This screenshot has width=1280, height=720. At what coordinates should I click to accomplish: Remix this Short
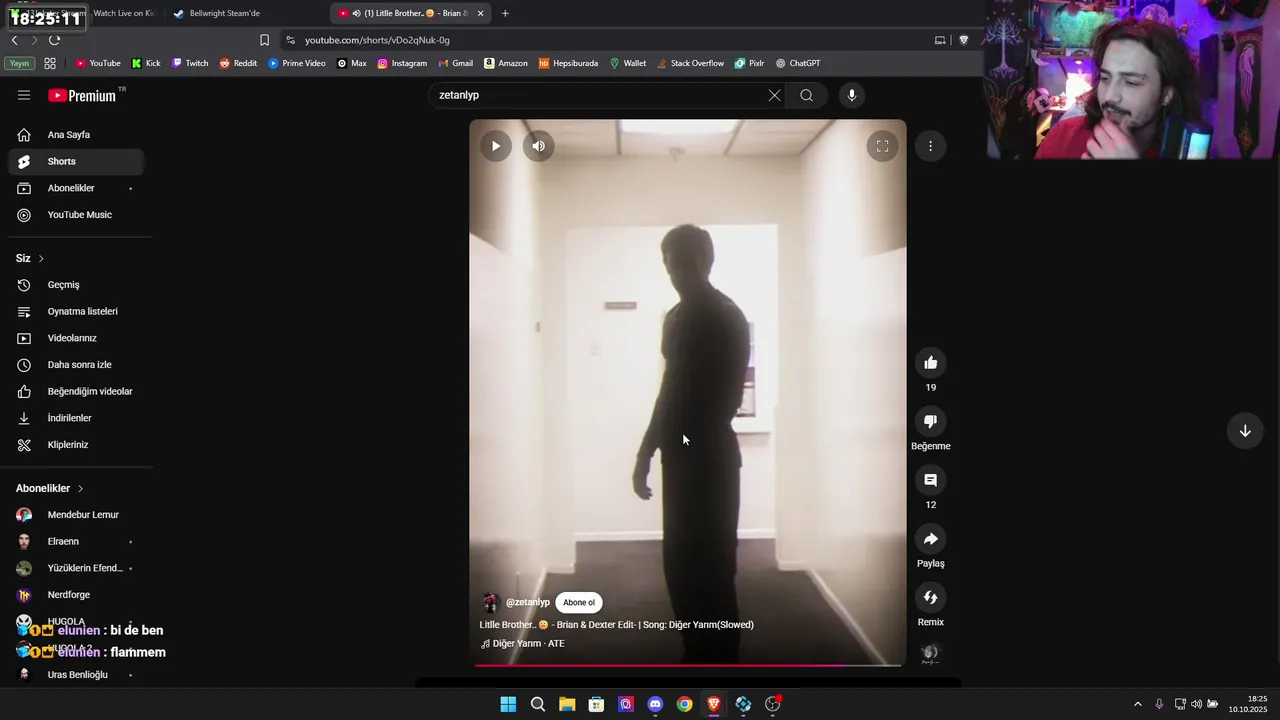tap(931, 597)
